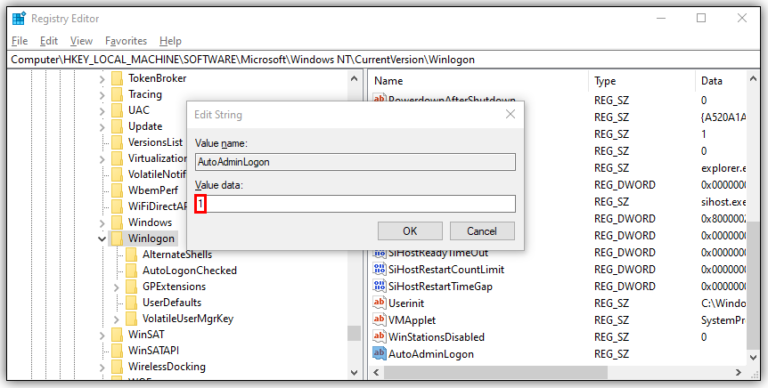Click the registry path address bar
Viewport: 768px width, 388px height.
click(384, 60)
